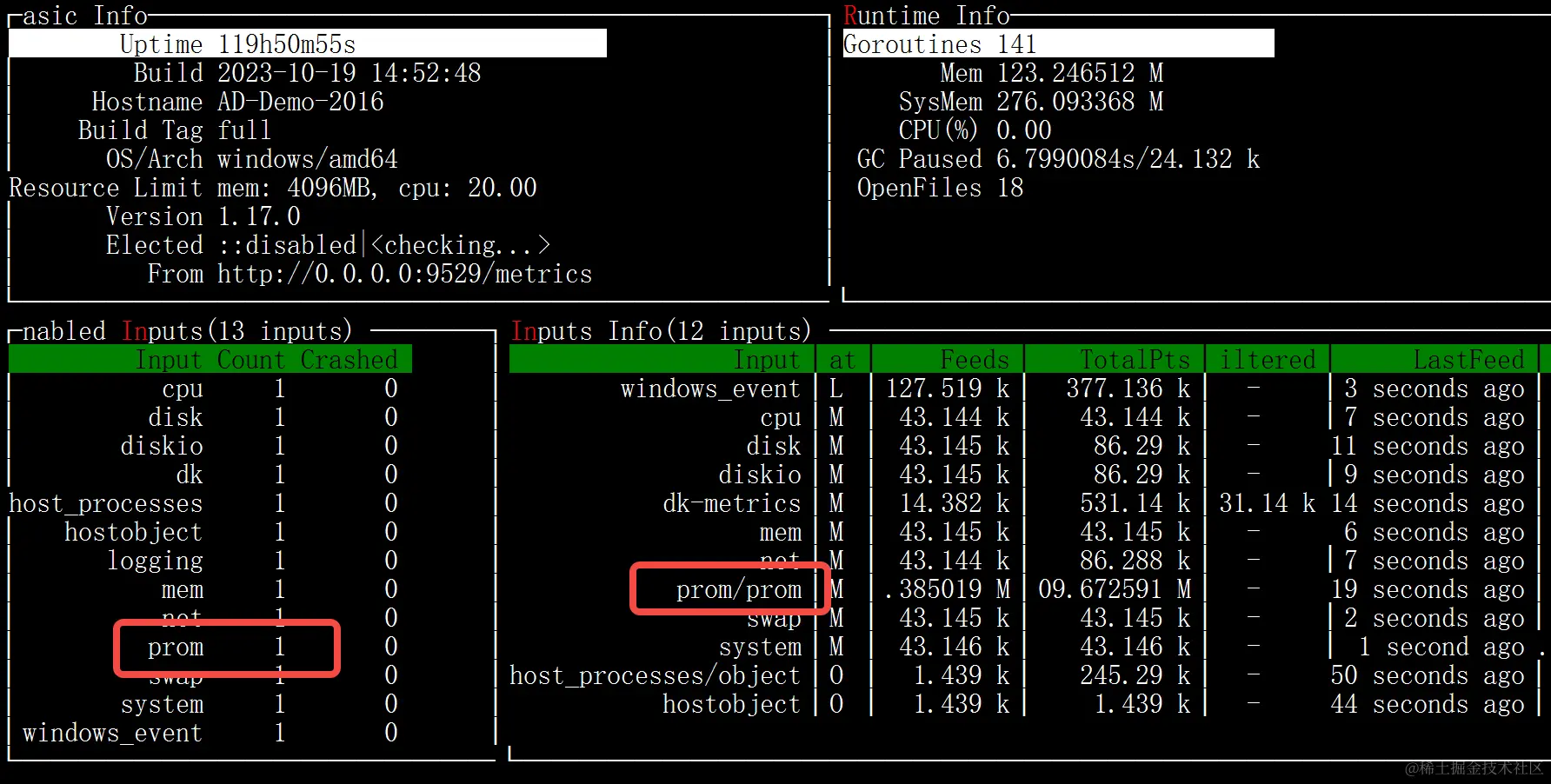Click the TotalPts column header
This screenshot has width=1551, height=784.
pos(1135,359)
